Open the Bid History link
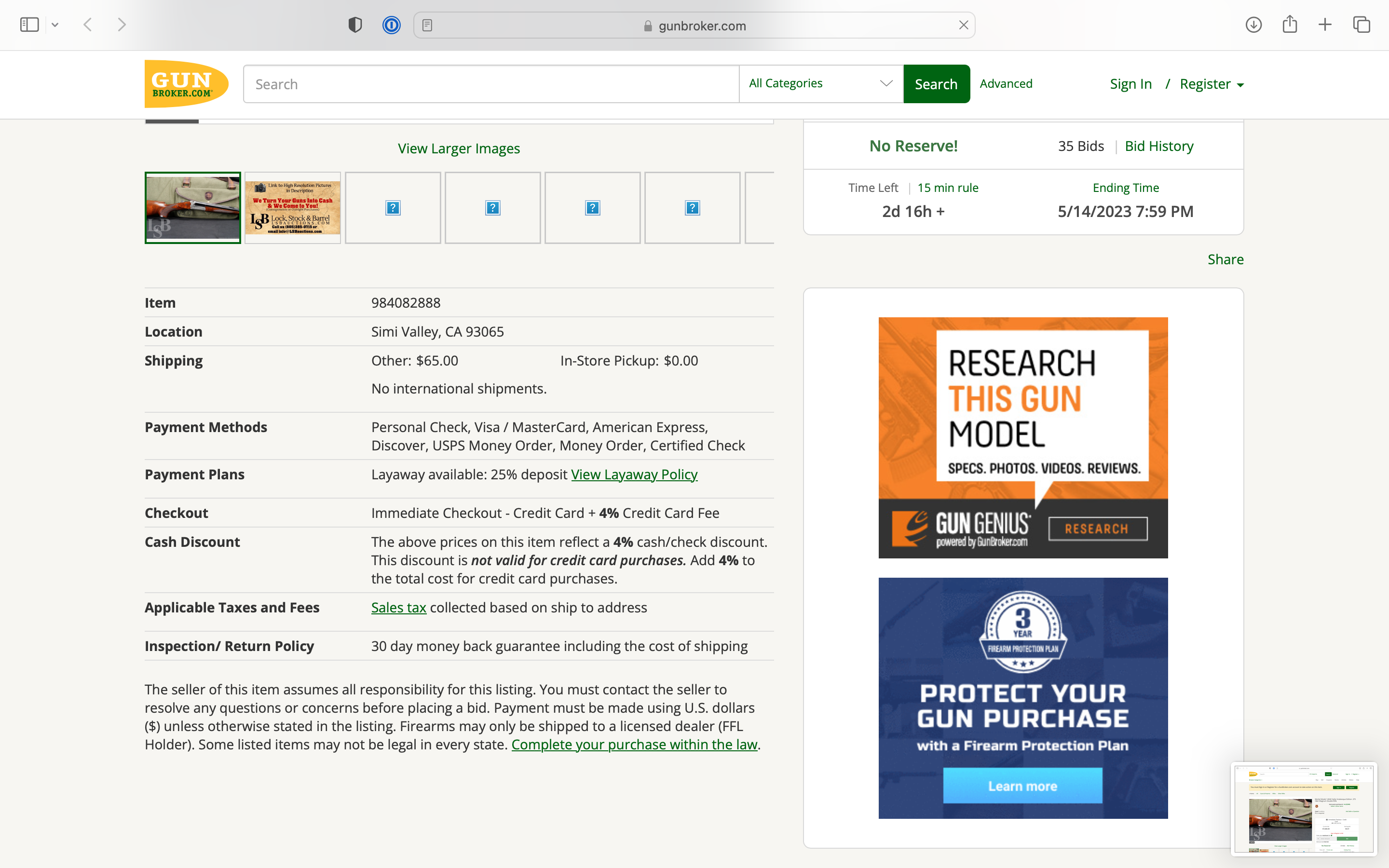The width and height of the screenshot is (1389, 868). pos(1159,146)
